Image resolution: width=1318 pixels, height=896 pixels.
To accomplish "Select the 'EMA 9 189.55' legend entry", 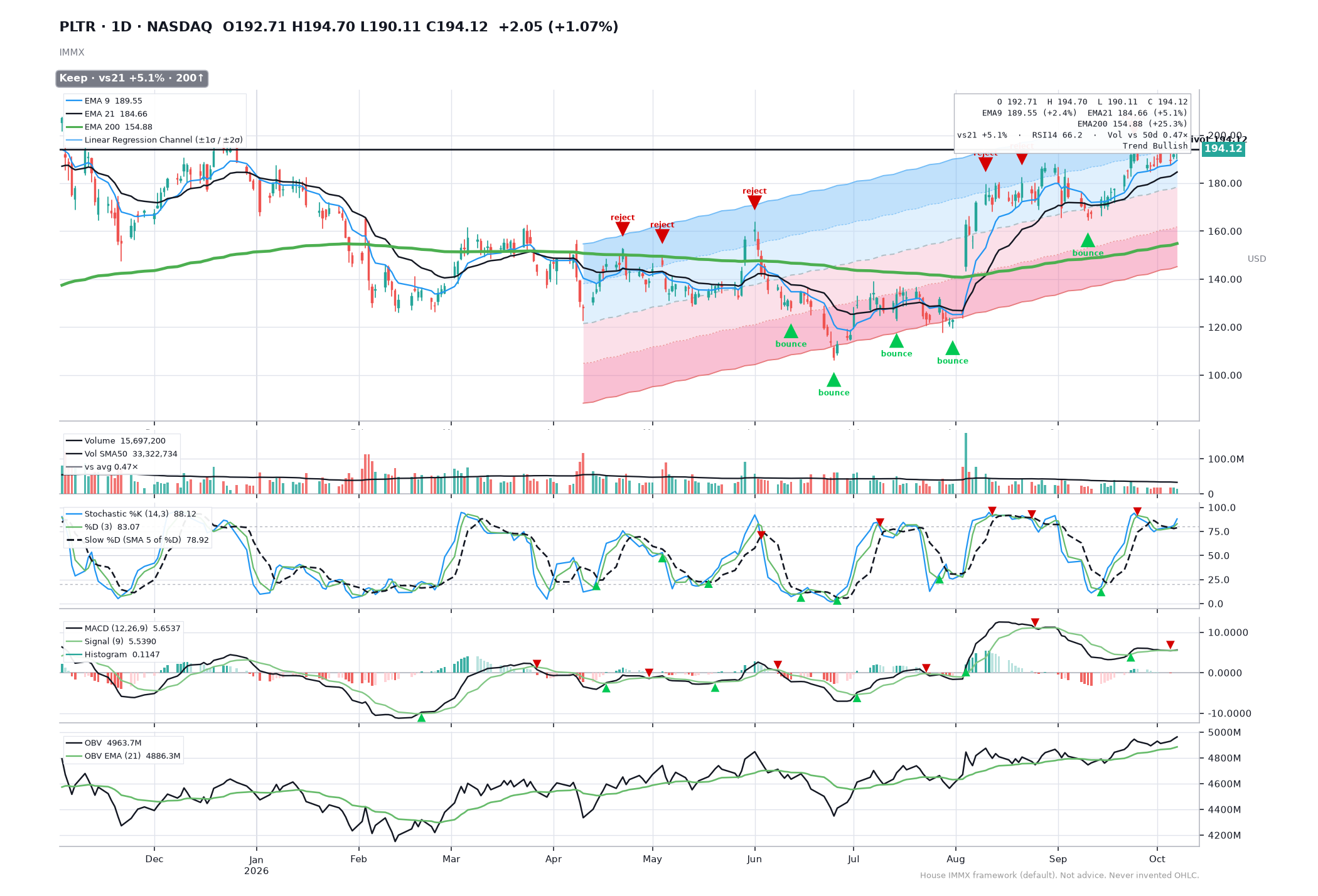I will coord(104,101).
